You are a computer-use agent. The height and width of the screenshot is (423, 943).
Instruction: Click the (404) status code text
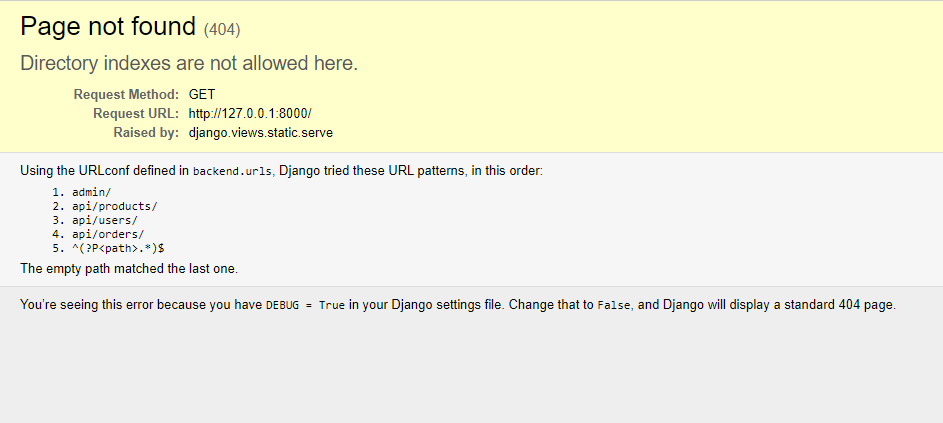point(222,30)
